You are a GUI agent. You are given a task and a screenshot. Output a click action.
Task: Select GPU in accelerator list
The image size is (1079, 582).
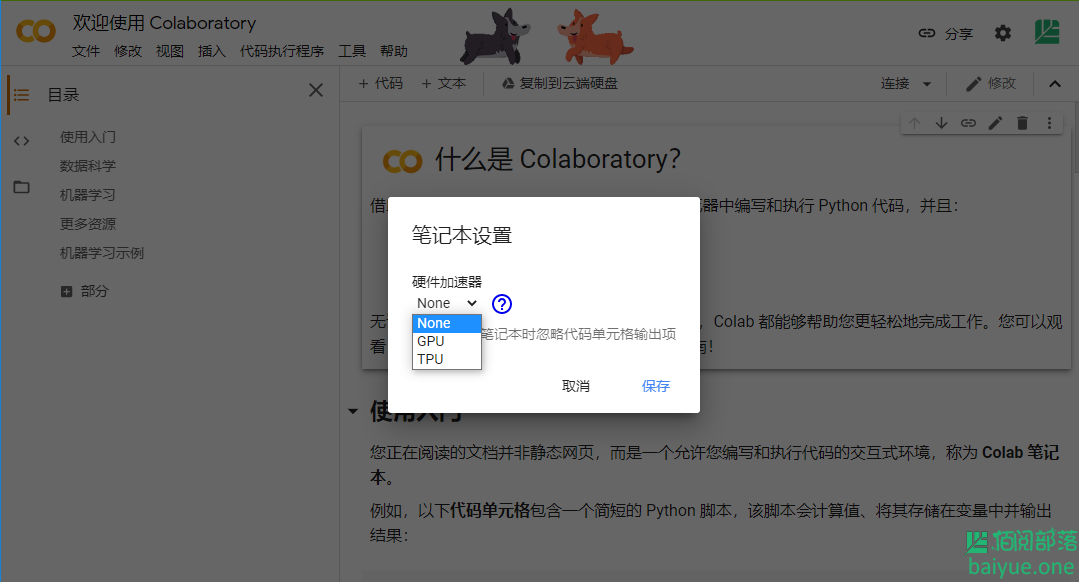click(x=447, y=341)
